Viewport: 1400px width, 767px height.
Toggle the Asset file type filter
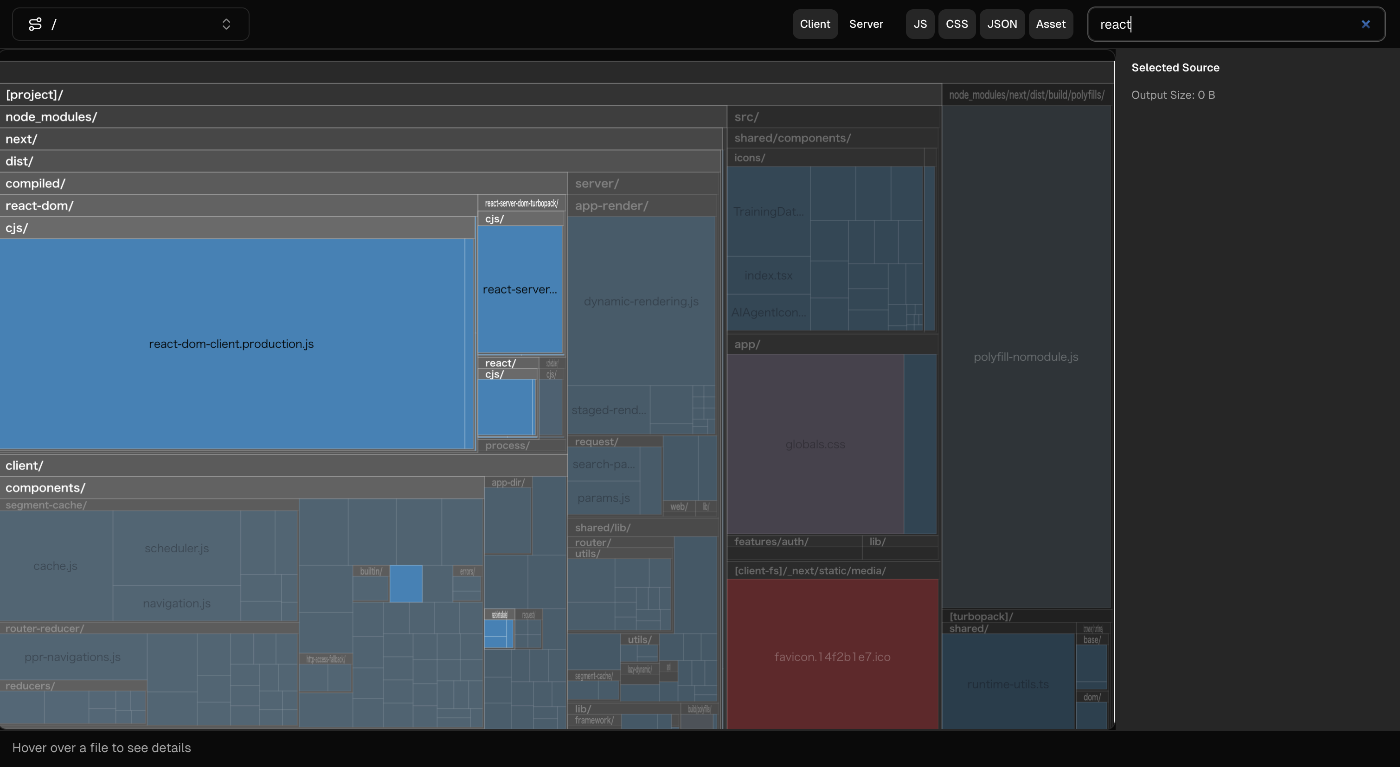pyautogui.click(x=1051, y=24)
